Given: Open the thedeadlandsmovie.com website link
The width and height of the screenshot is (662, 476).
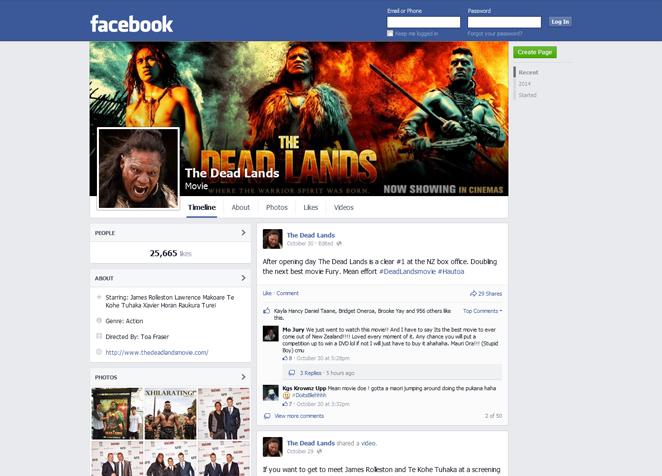Looking at the screenshot, I should [x=157, y=352].
